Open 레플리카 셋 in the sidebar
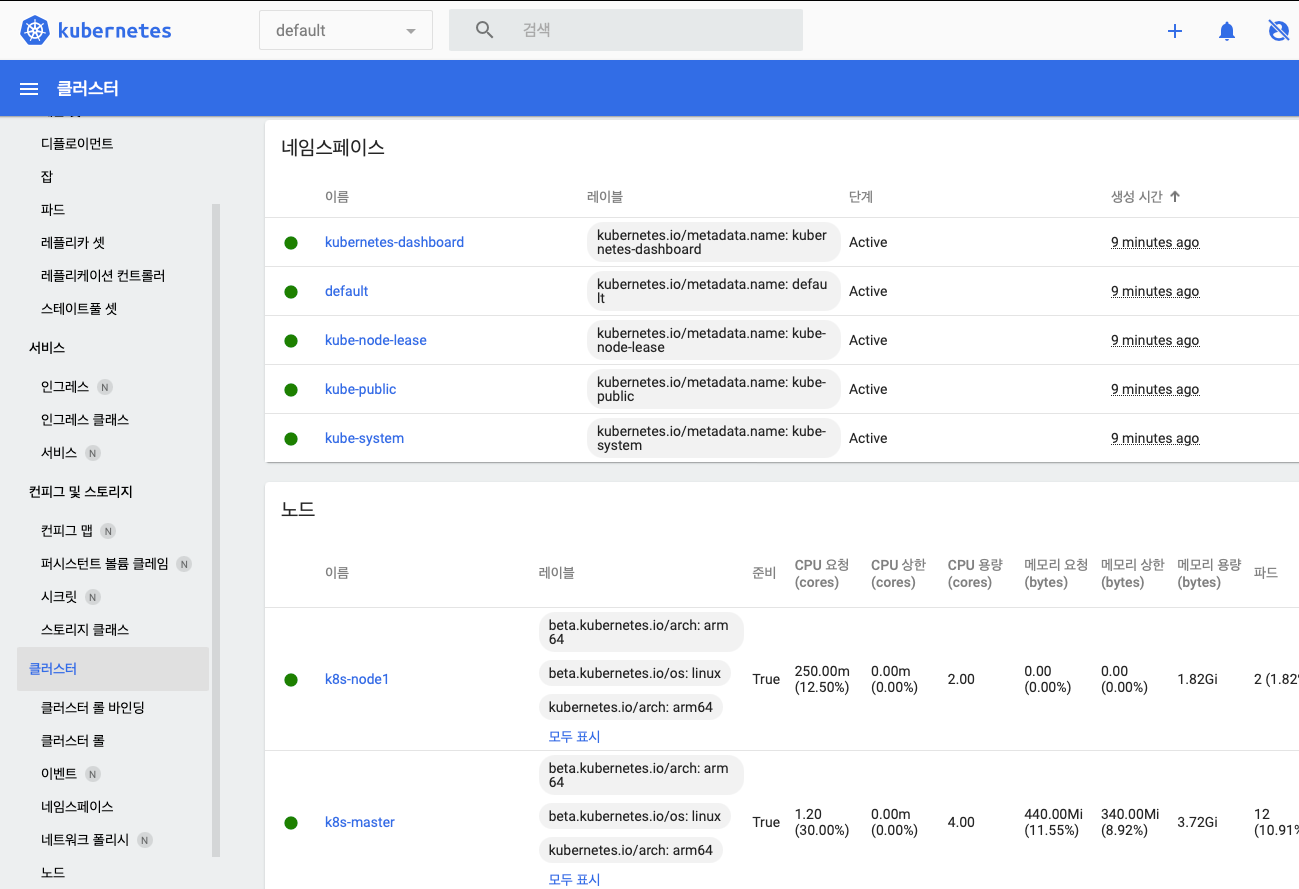The width and height of the screenshot is (1299, 889). pos(73,243)
